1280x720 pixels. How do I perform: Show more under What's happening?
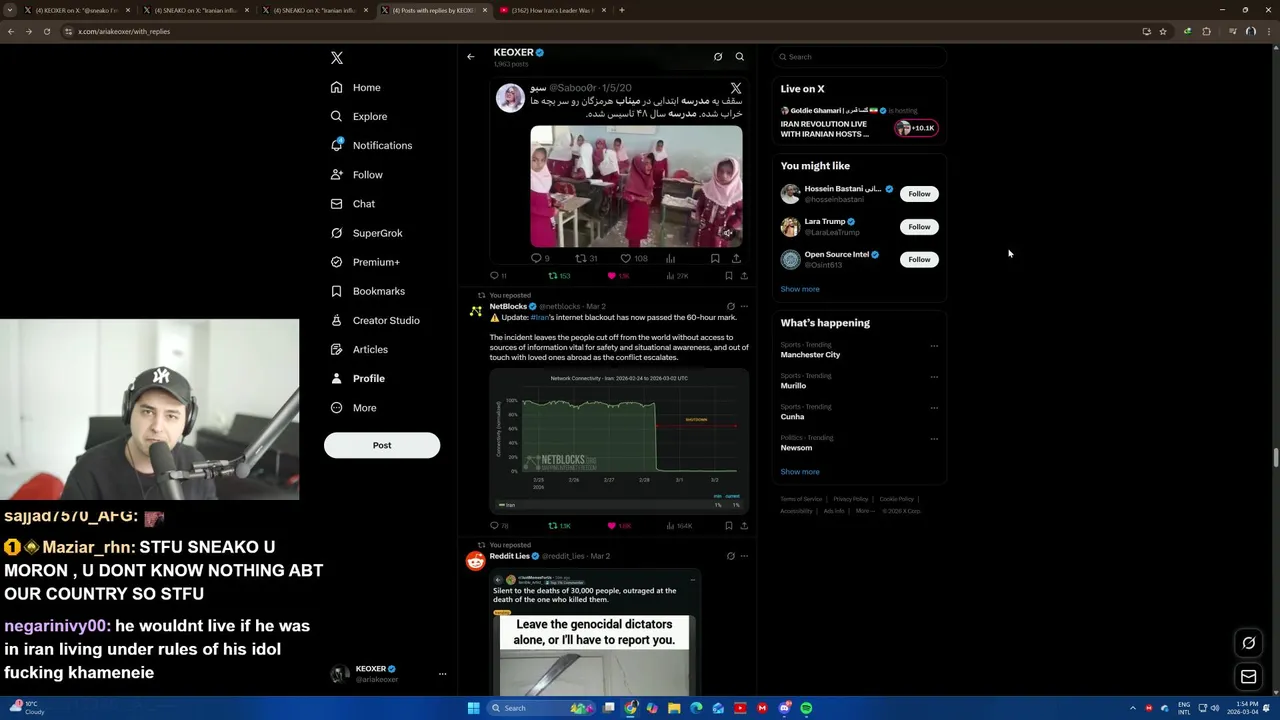(800, 472)
